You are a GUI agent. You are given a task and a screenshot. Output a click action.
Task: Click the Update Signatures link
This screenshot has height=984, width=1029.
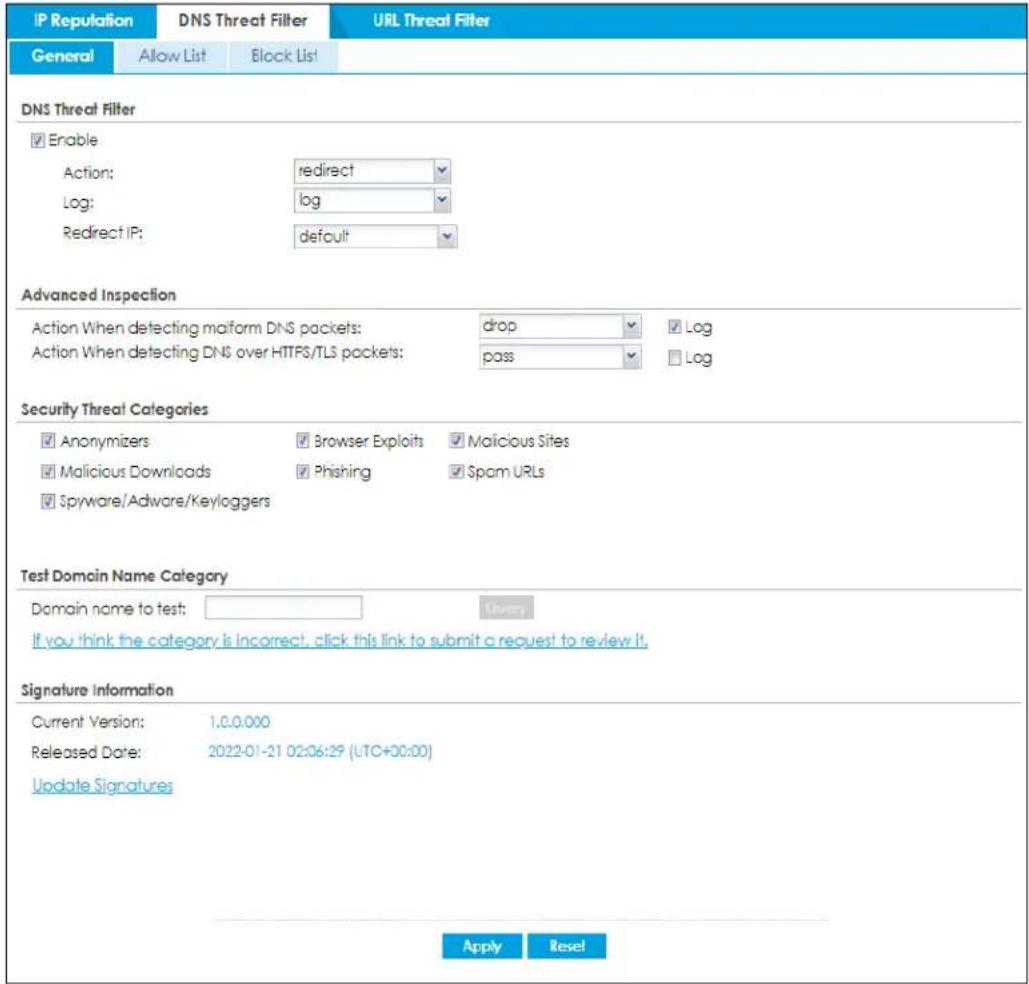click(102, 785)
